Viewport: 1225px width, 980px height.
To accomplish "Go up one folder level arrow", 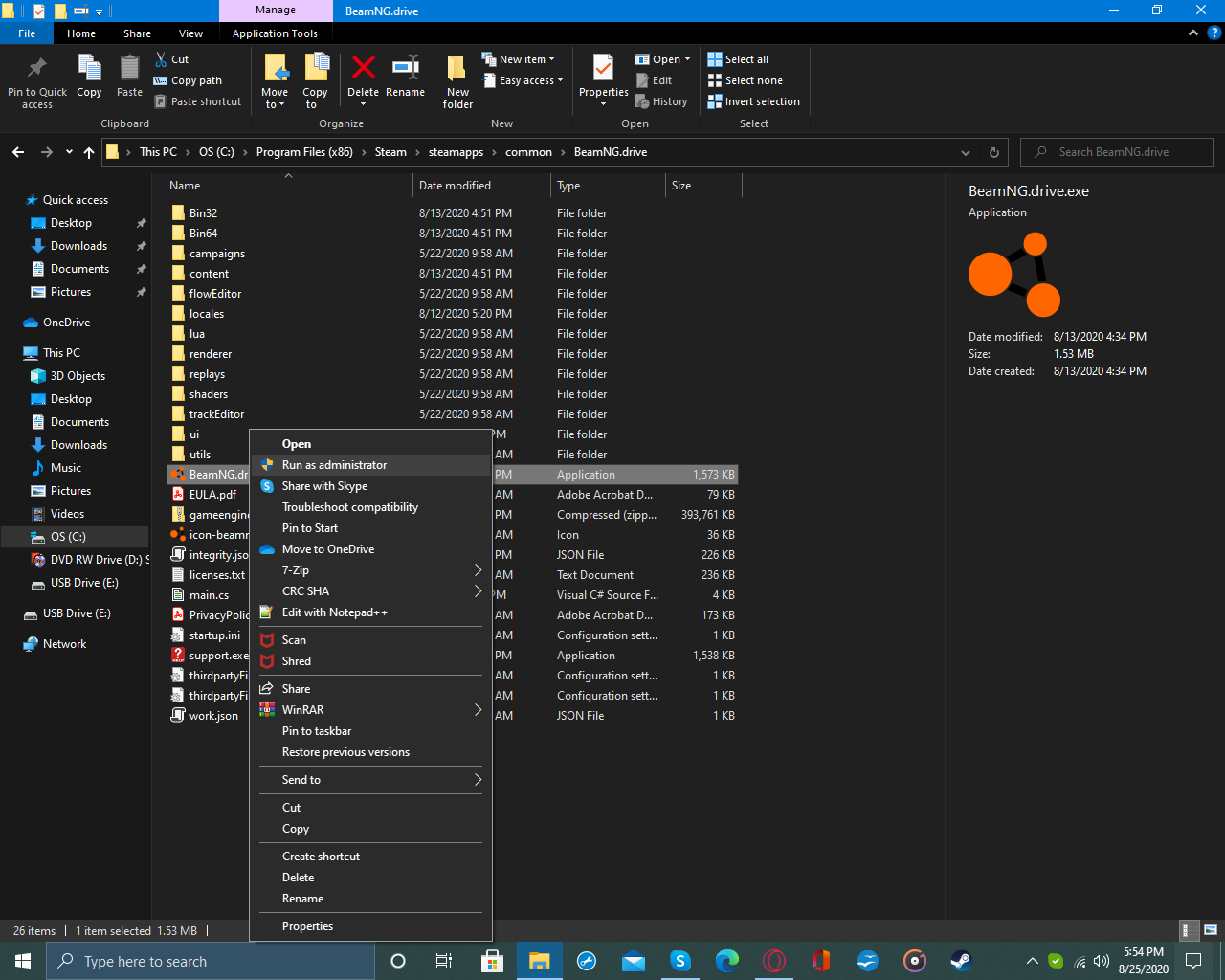I will [89, 152].
